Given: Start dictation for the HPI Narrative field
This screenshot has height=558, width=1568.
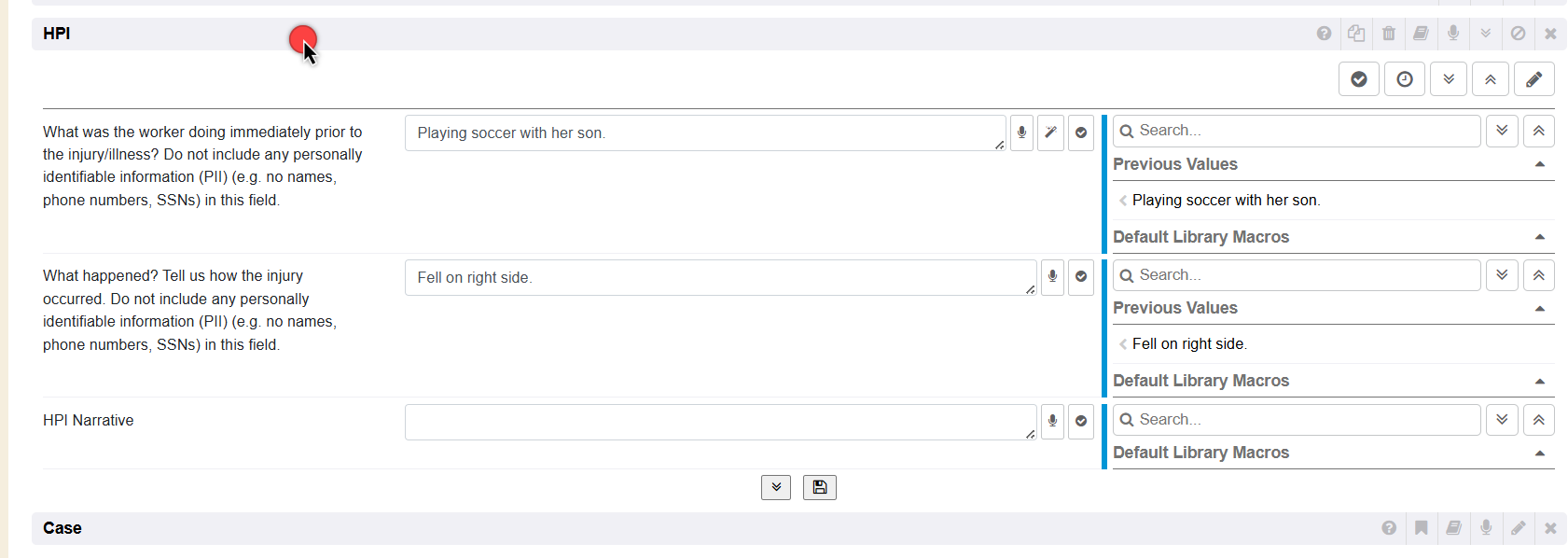Looking at the screenshot, I should pyautogui.click(x=1052, y=421).
